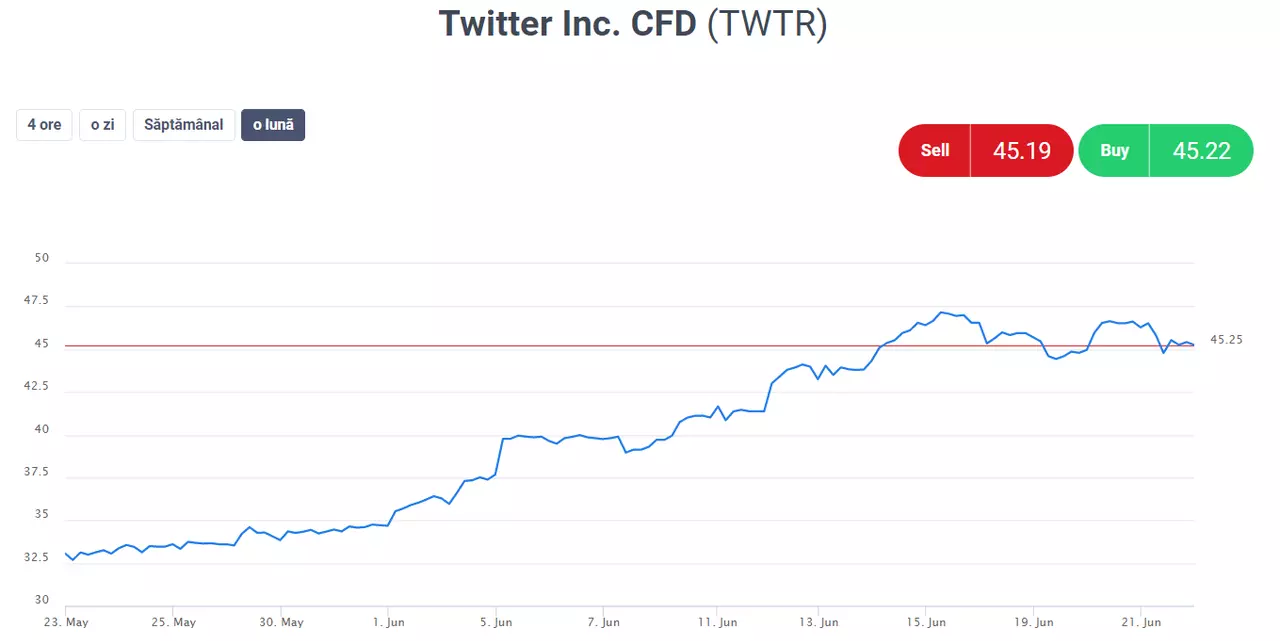Click the "23. May" date axis label
1280x641 pixels.
pos(66,622)
